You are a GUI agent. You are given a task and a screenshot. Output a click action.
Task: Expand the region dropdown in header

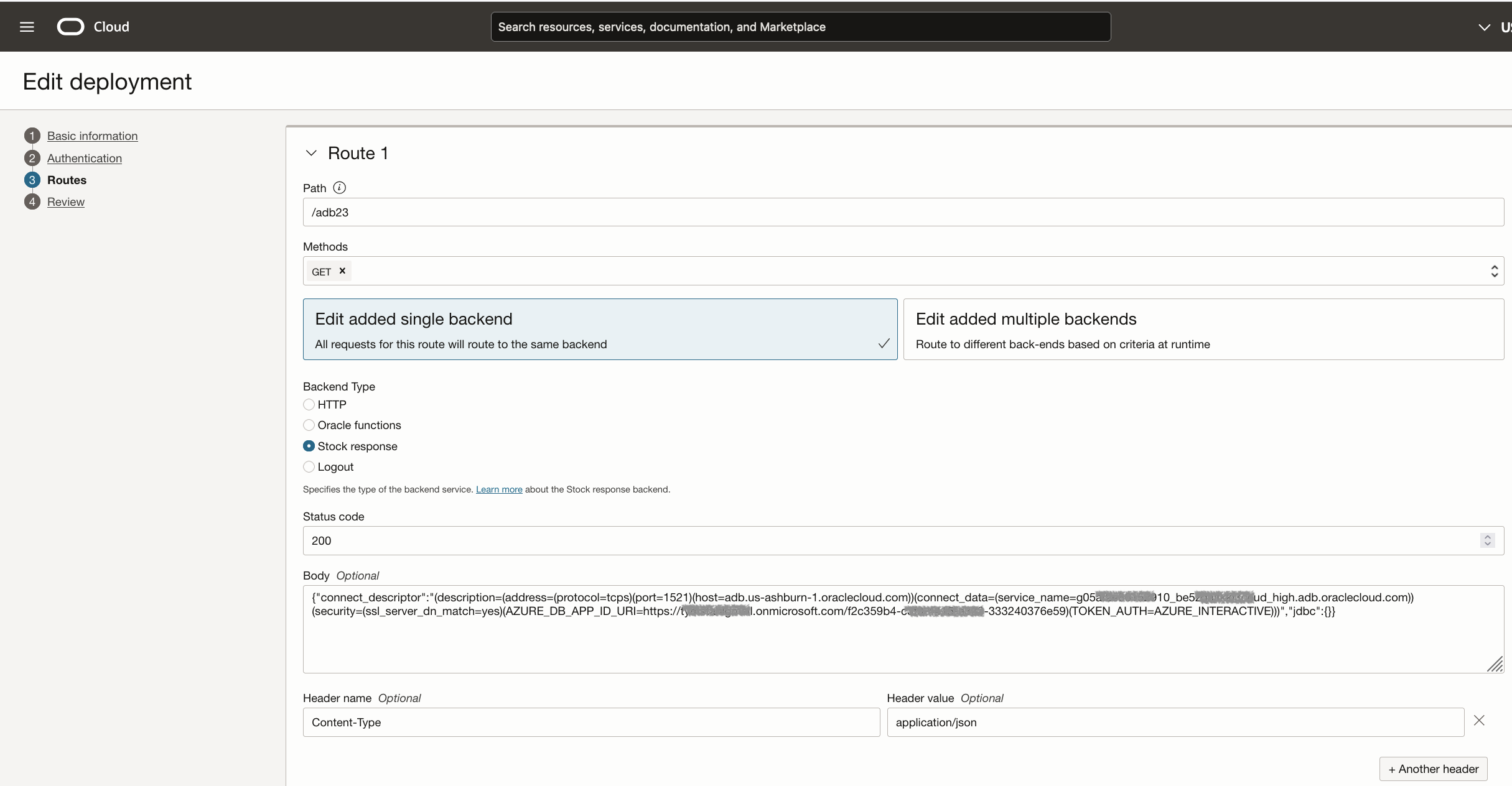pyautogui.click(x=1484, y=27)
